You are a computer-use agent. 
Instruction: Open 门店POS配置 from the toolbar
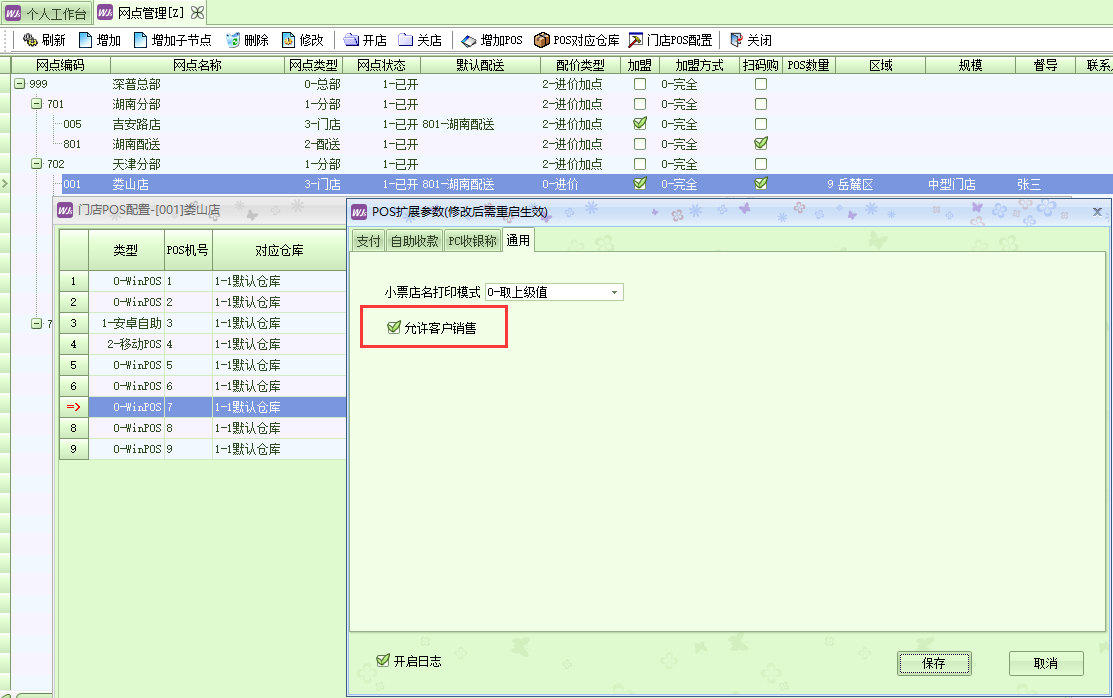[635, 41]
